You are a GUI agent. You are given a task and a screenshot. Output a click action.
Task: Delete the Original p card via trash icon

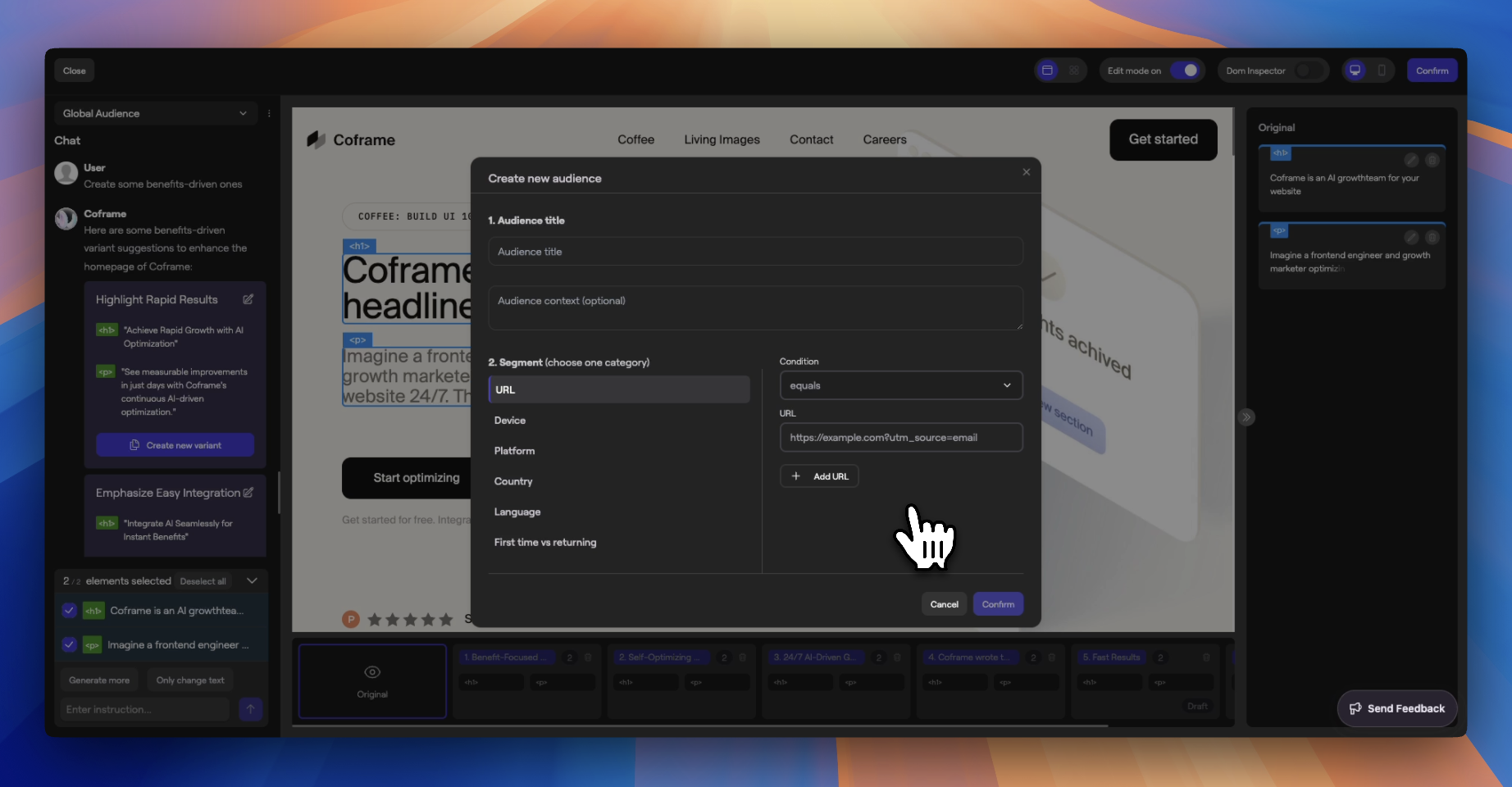click(x=1432, y=238)
